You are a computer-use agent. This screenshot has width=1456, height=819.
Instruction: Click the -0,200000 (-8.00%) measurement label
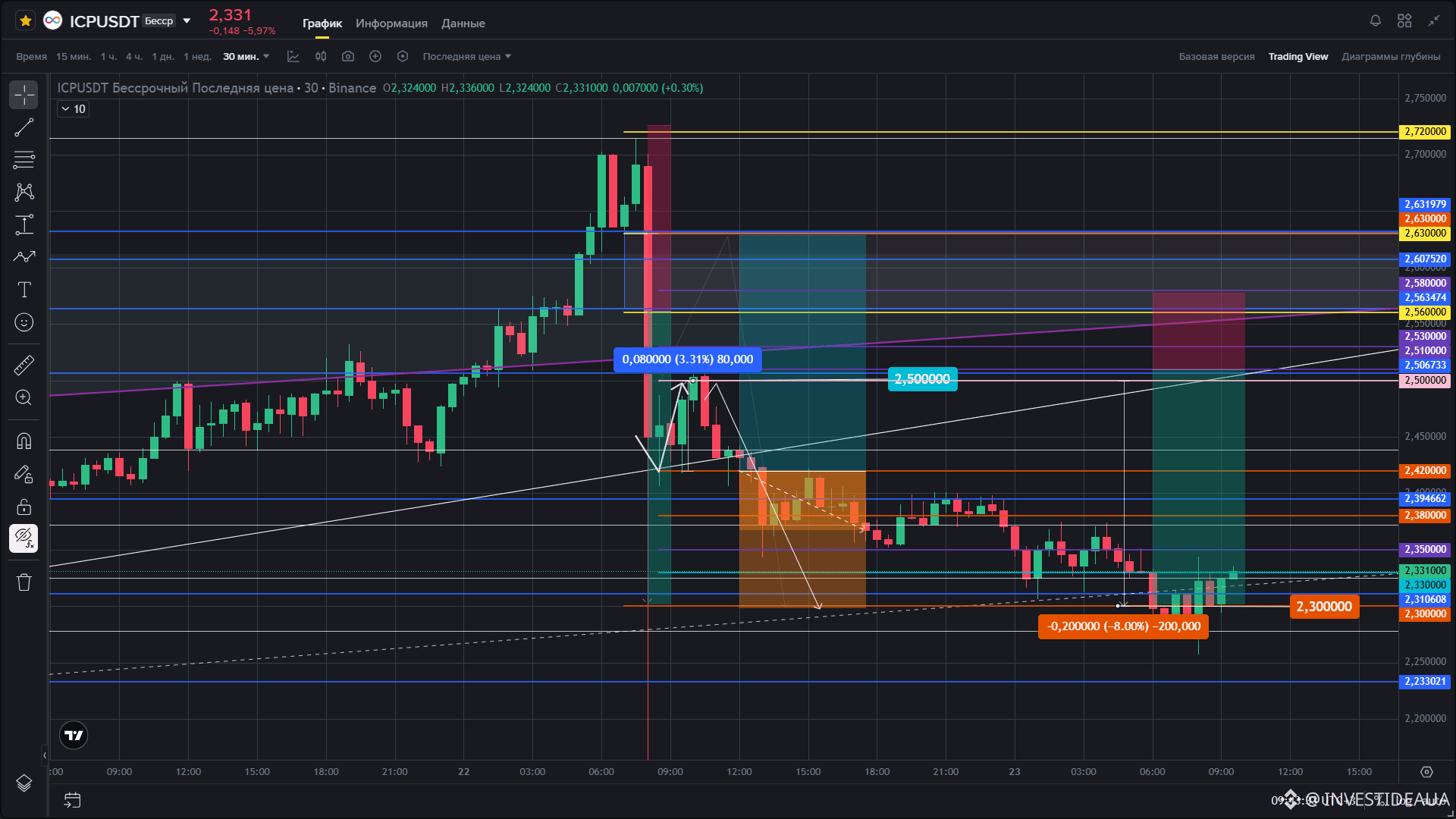click(x=1124, y=626)
